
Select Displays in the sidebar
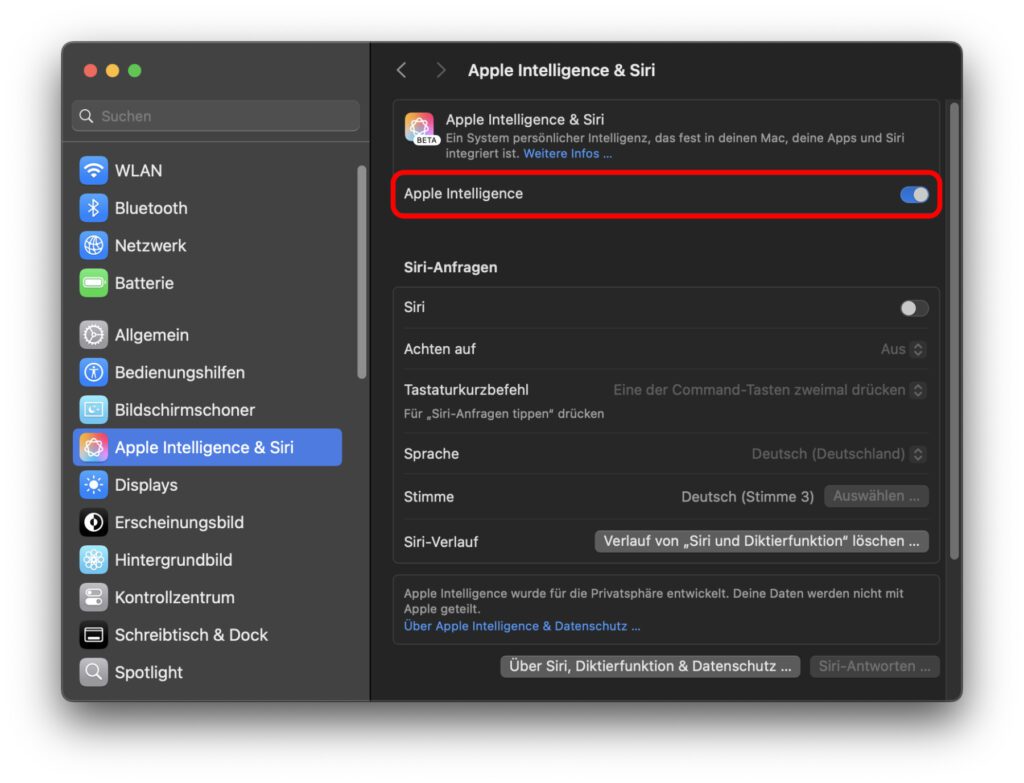point(146,485)
